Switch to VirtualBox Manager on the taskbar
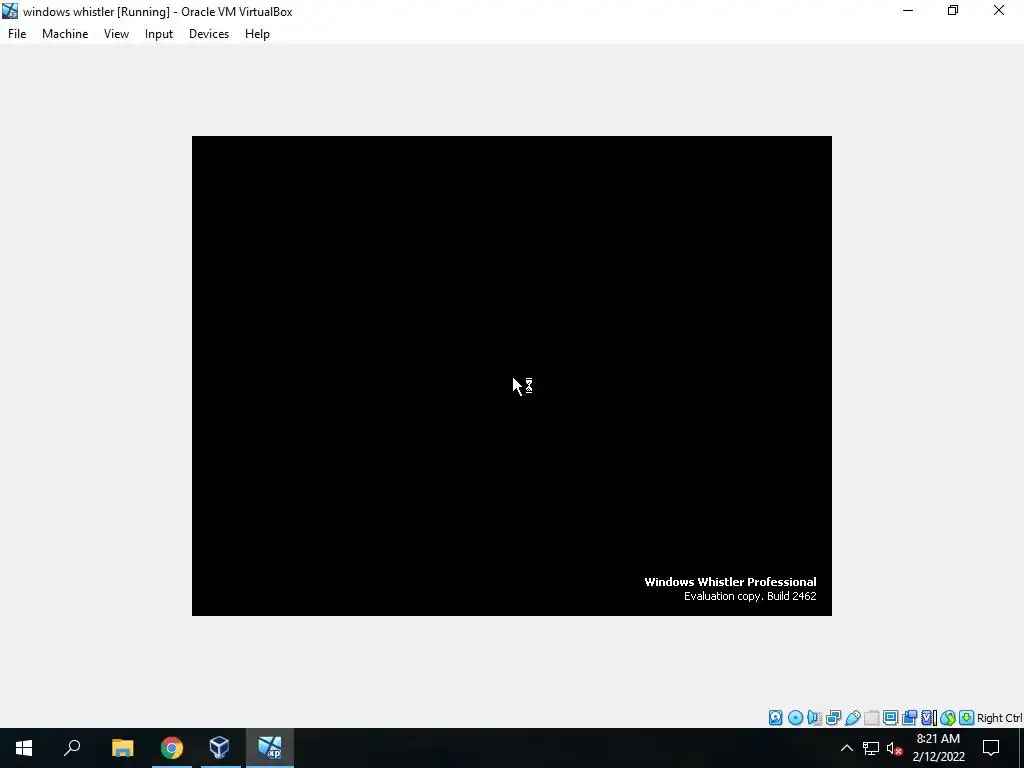This screenshot has height=768, width=1024. click(219, 748)
